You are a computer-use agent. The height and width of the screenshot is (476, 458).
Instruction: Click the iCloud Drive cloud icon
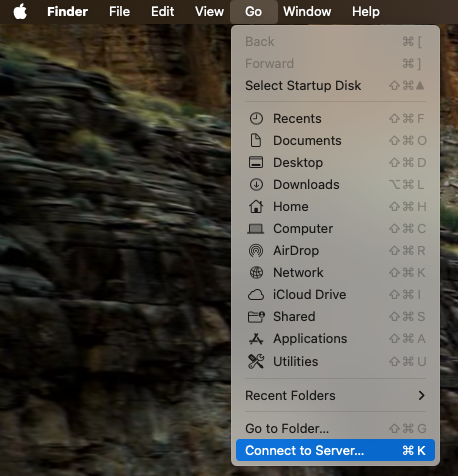tap(256, 295)
